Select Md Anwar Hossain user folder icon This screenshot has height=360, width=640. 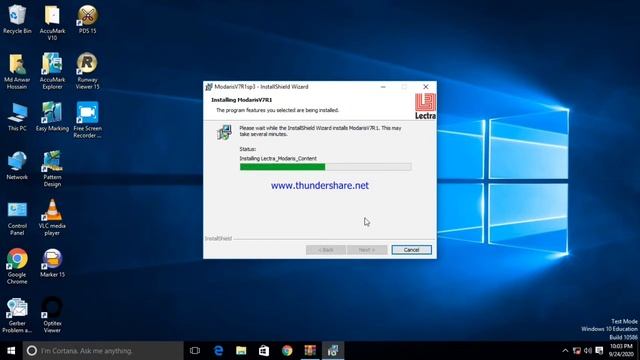[17, 71]
